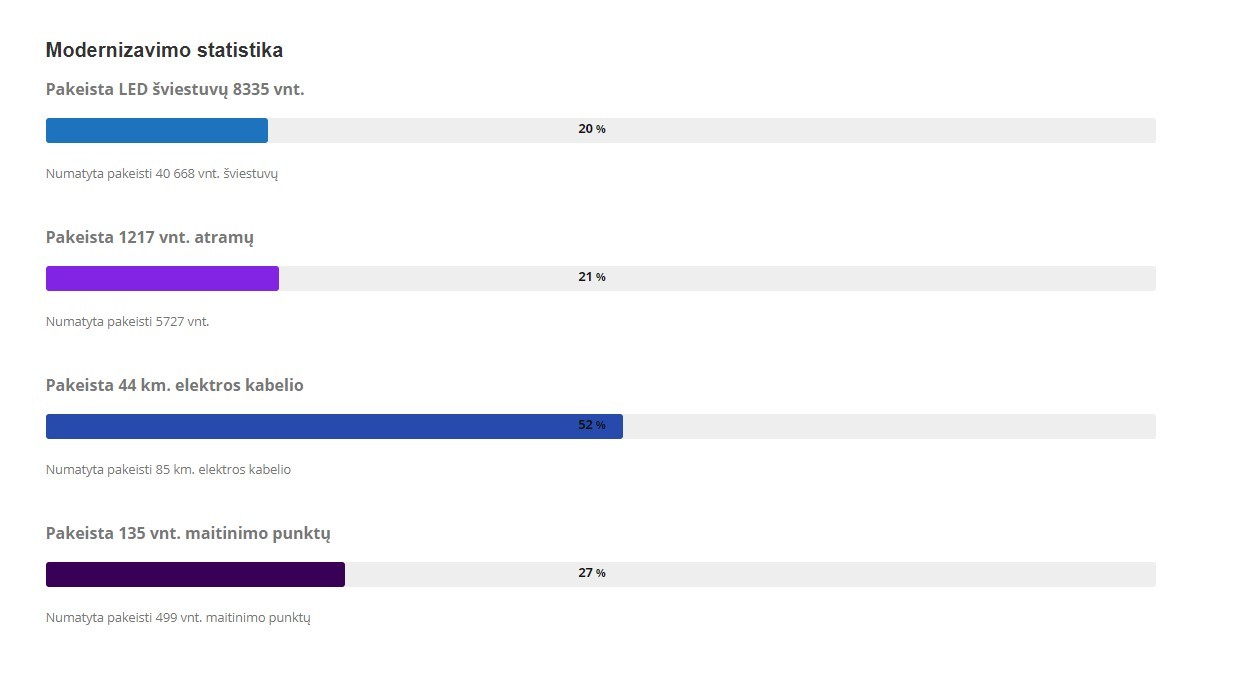Viewport: 1248px width, 680px height.
Task: Click the 20 % progress label
Action: [x=591, y=129]
